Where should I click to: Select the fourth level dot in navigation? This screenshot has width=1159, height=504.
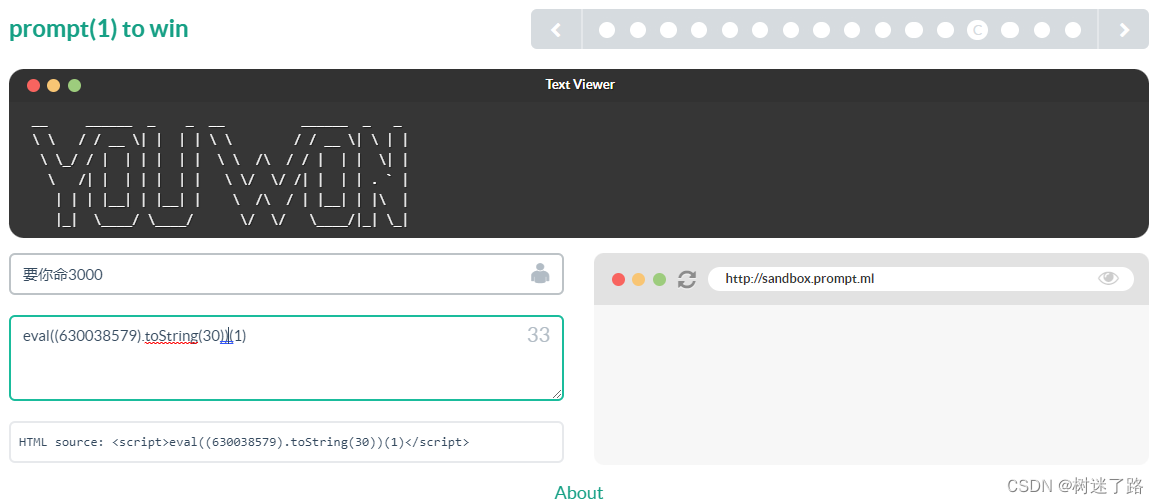coord(699,30)
